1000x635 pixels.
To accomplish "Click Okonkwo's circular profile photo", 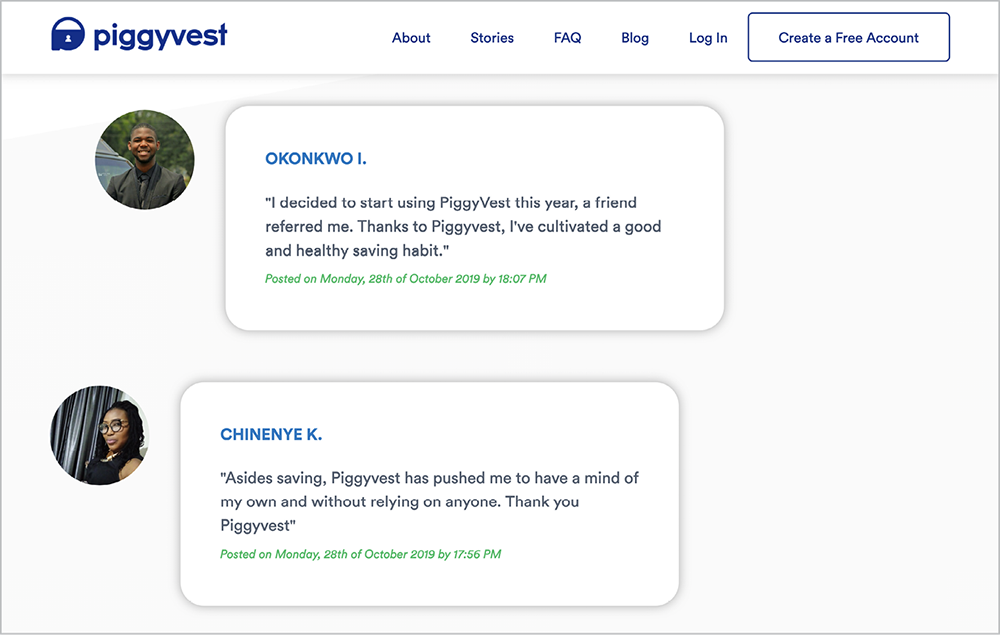I will coord(145,159).
